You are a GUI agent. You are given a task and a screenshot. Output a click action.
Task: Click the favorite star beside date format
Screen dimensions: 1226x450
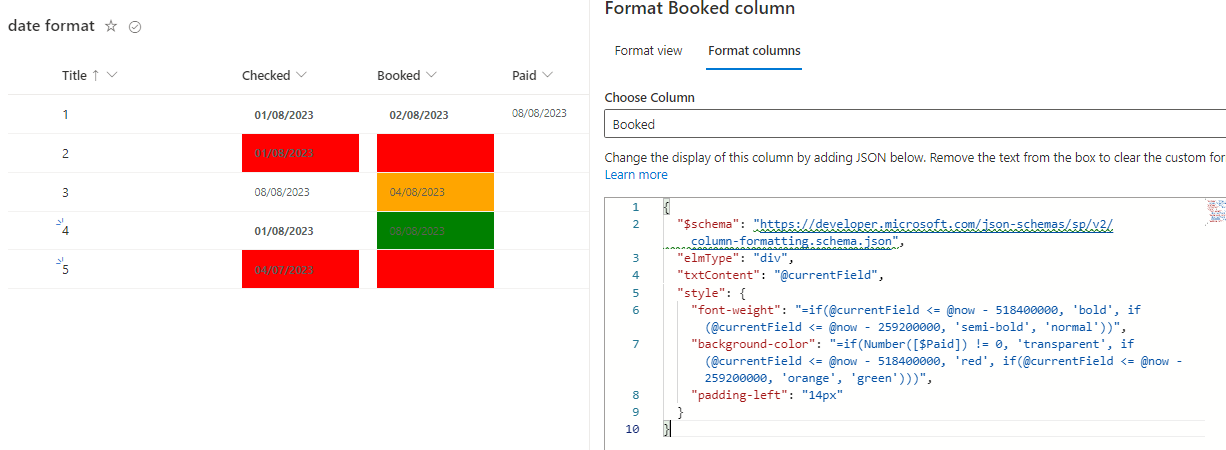pyautogui.click(x=111, y=27)
